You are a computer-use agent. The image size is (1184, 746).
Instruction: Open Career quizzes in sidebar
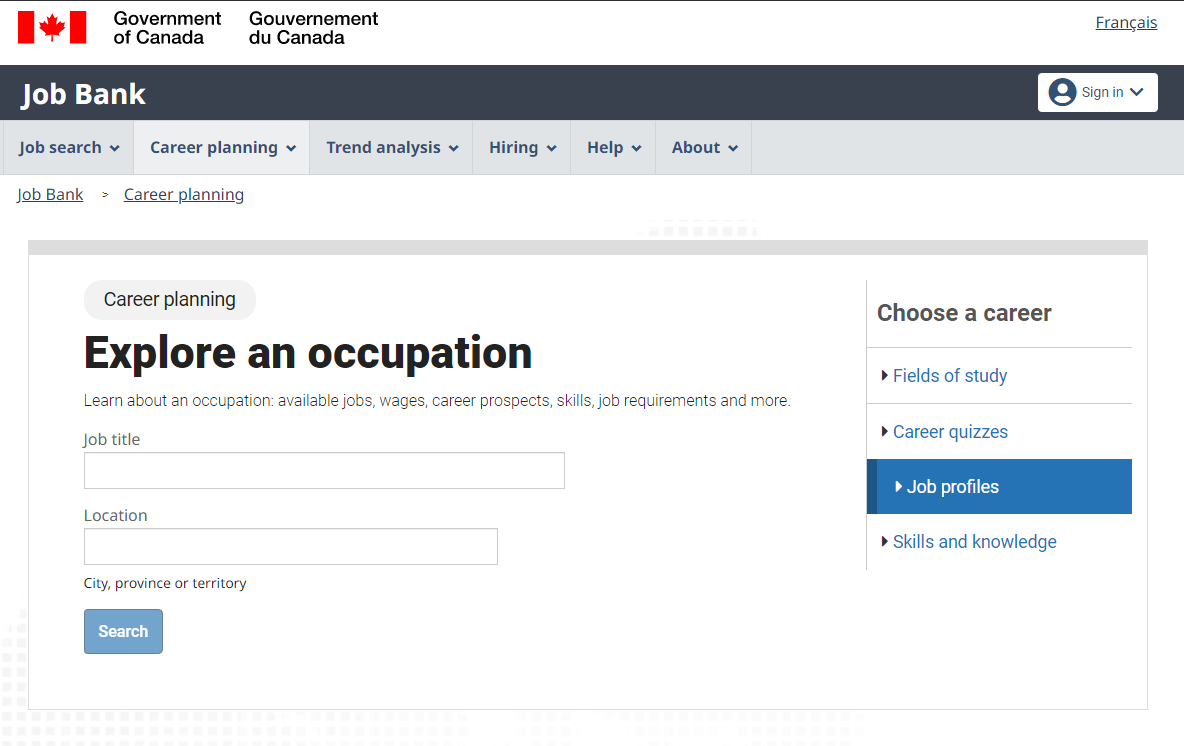(950, 432)
